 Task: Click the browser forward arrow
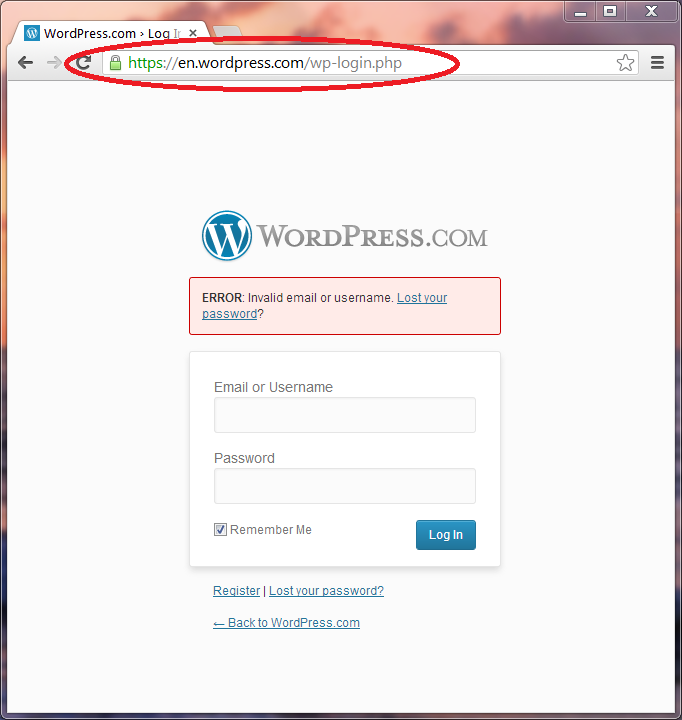(54, 62)
